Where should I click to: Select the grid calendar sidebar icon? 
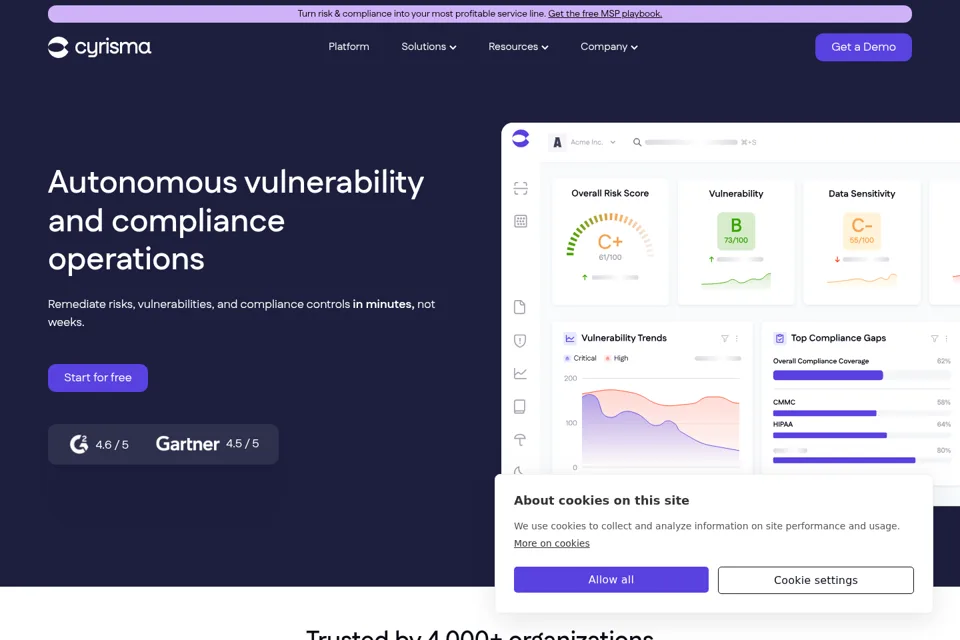tap(520, 221)
